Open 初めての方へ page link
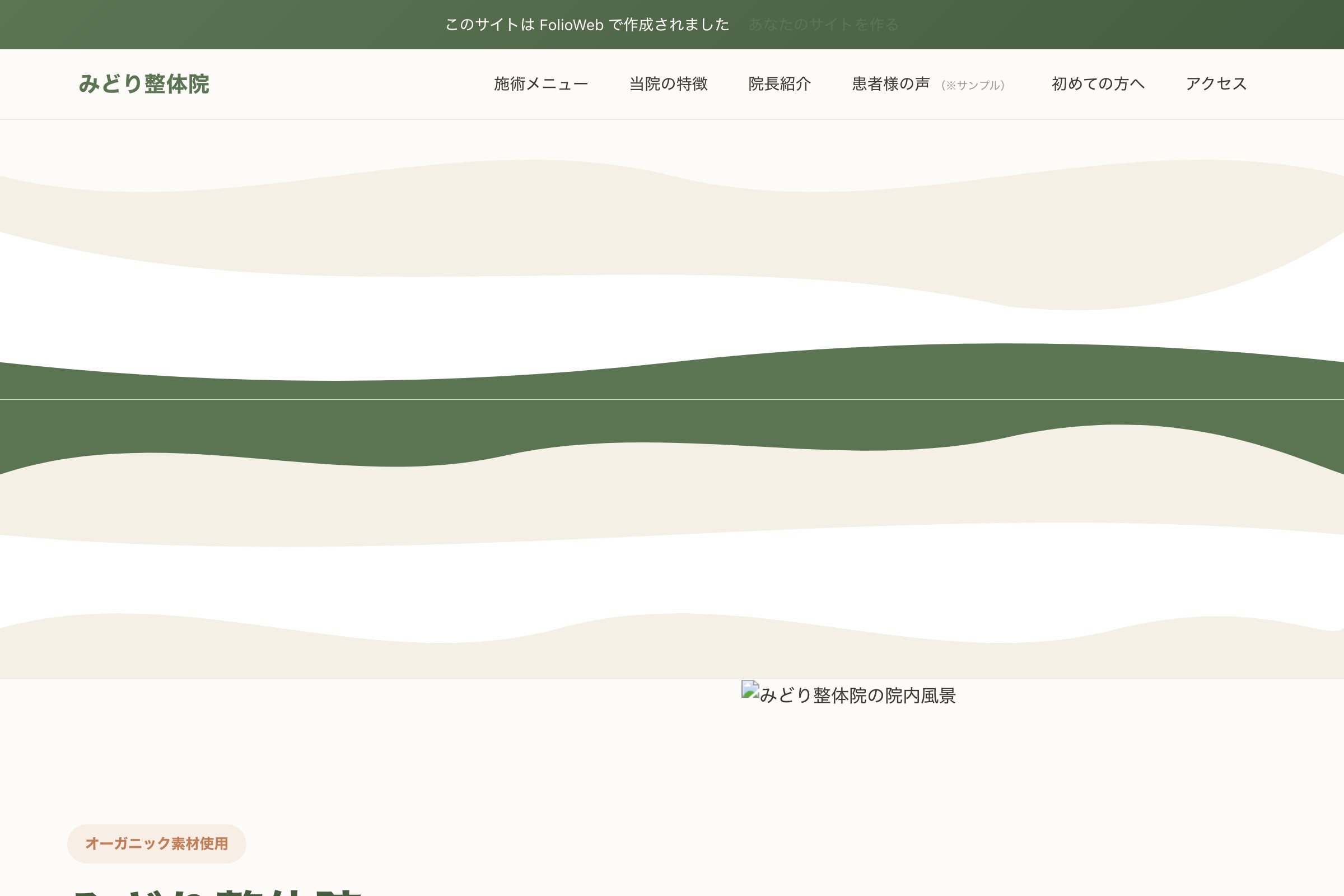This screenshot has height=896, width=1344. click(x=1098, y=84)
